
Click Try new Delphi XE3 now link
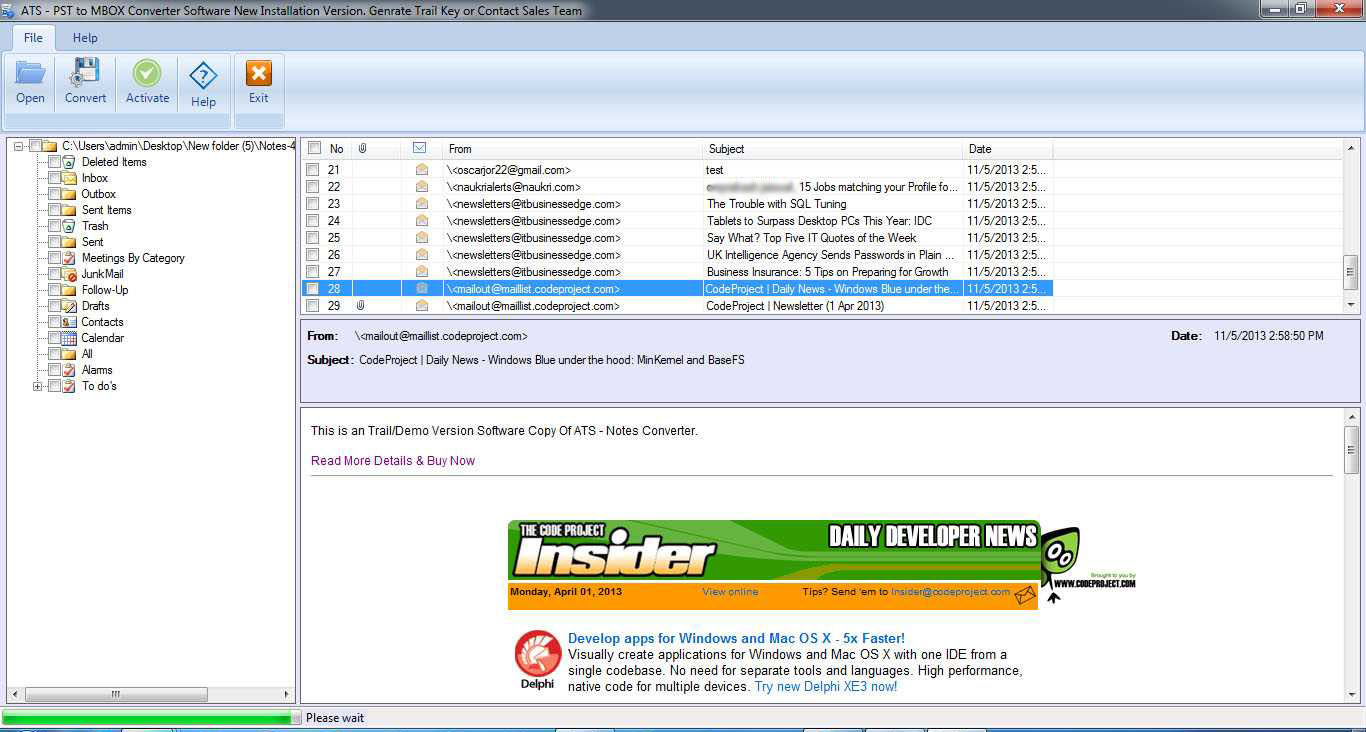click(826, 687)
